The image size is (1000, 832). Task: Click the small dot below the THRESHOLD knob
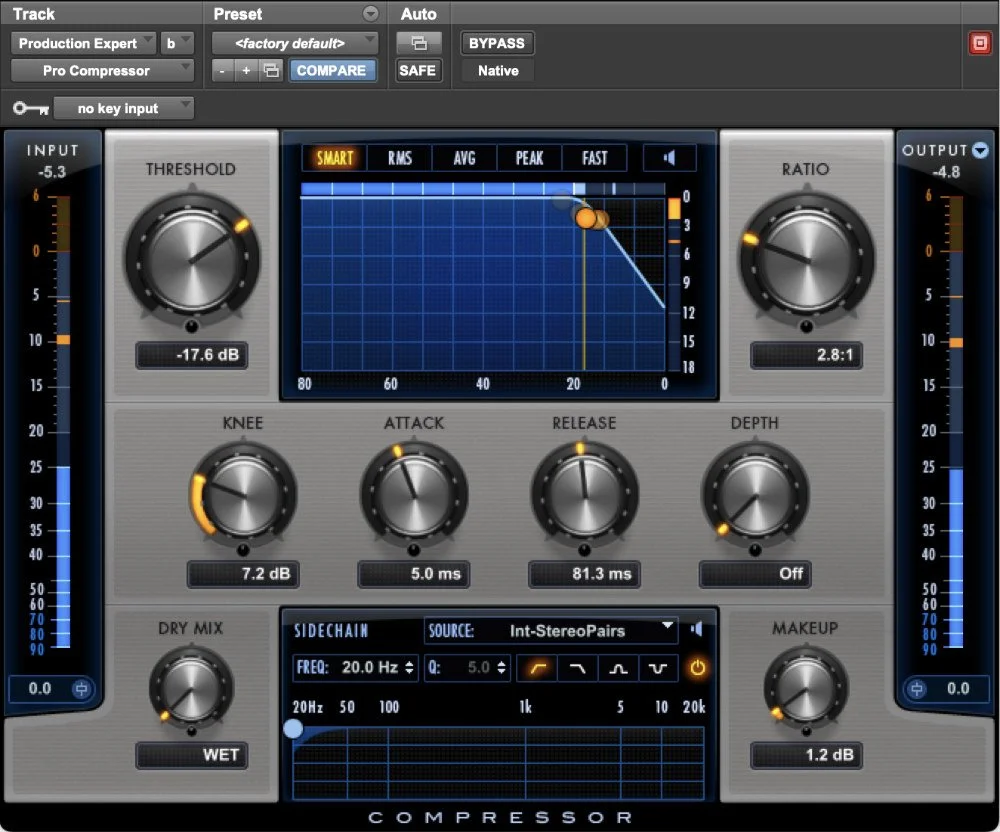[x=191, y=327]
